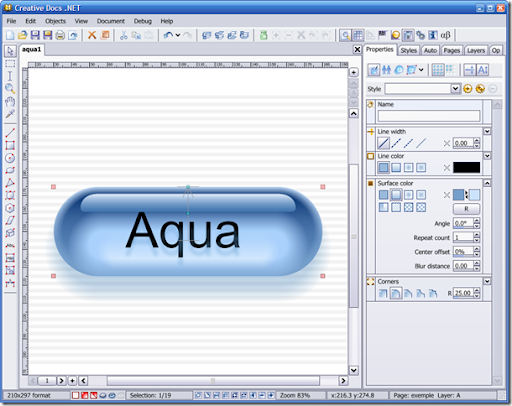Click the blue Save disk icon
The width and height of the screenshot is (512, 406).
point(35,35)
